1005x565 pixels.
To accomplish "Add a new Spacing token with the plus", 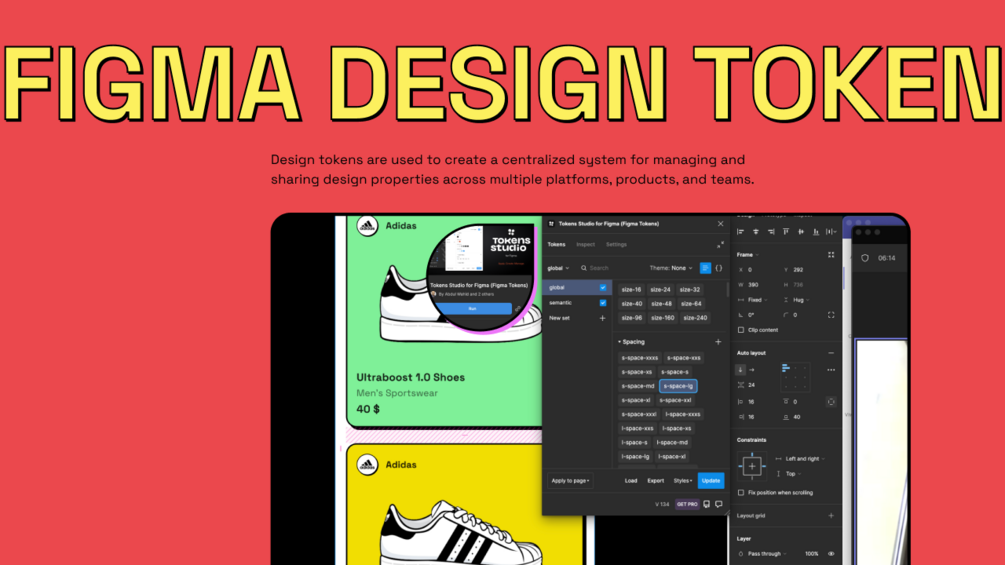I will click(718, 342).
